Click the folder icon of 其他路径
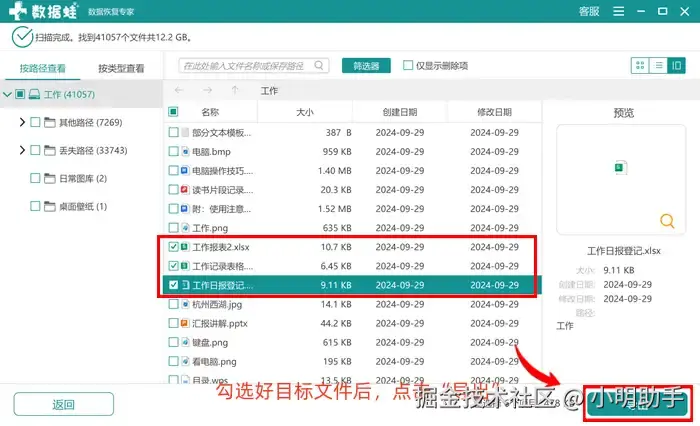This screenshot has width=700, height=426. pos(50,122)
